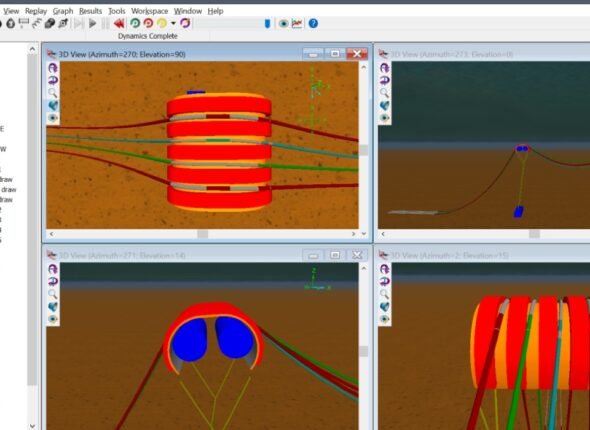Select the magnifier zoom tool in top-left 3D view

[x=53, y=93]
